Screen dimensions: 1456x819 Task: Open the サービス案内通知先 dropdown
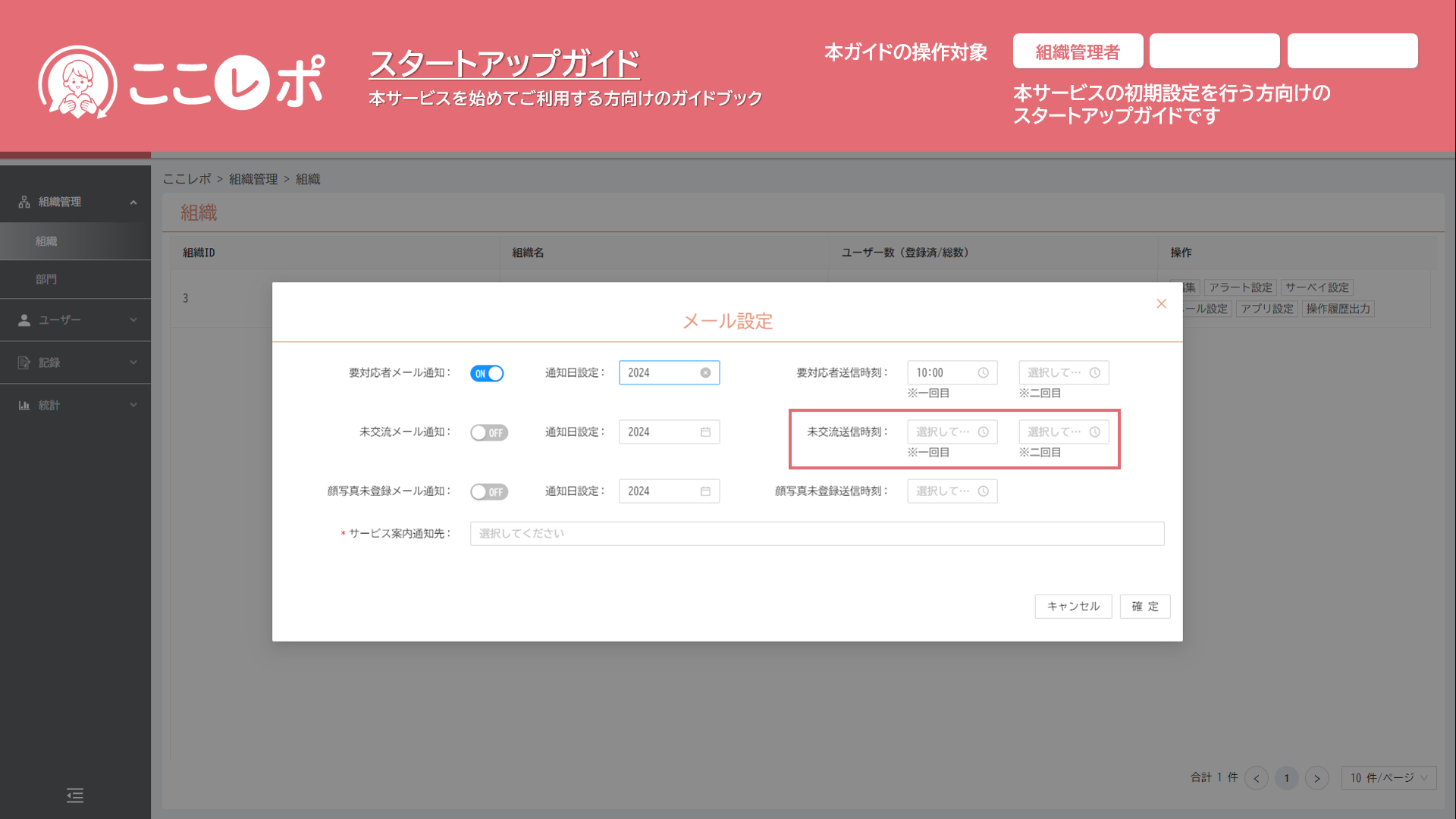[816, 533]
